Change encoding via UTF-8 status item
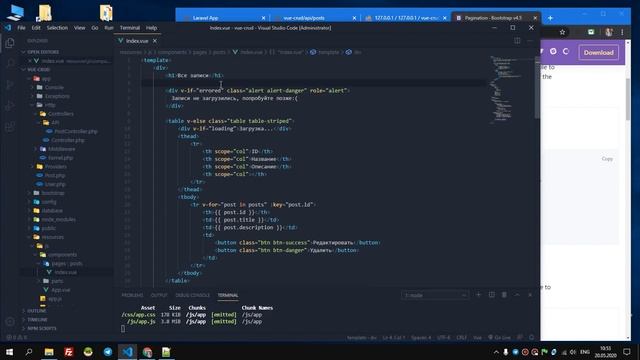 [444, 338]
